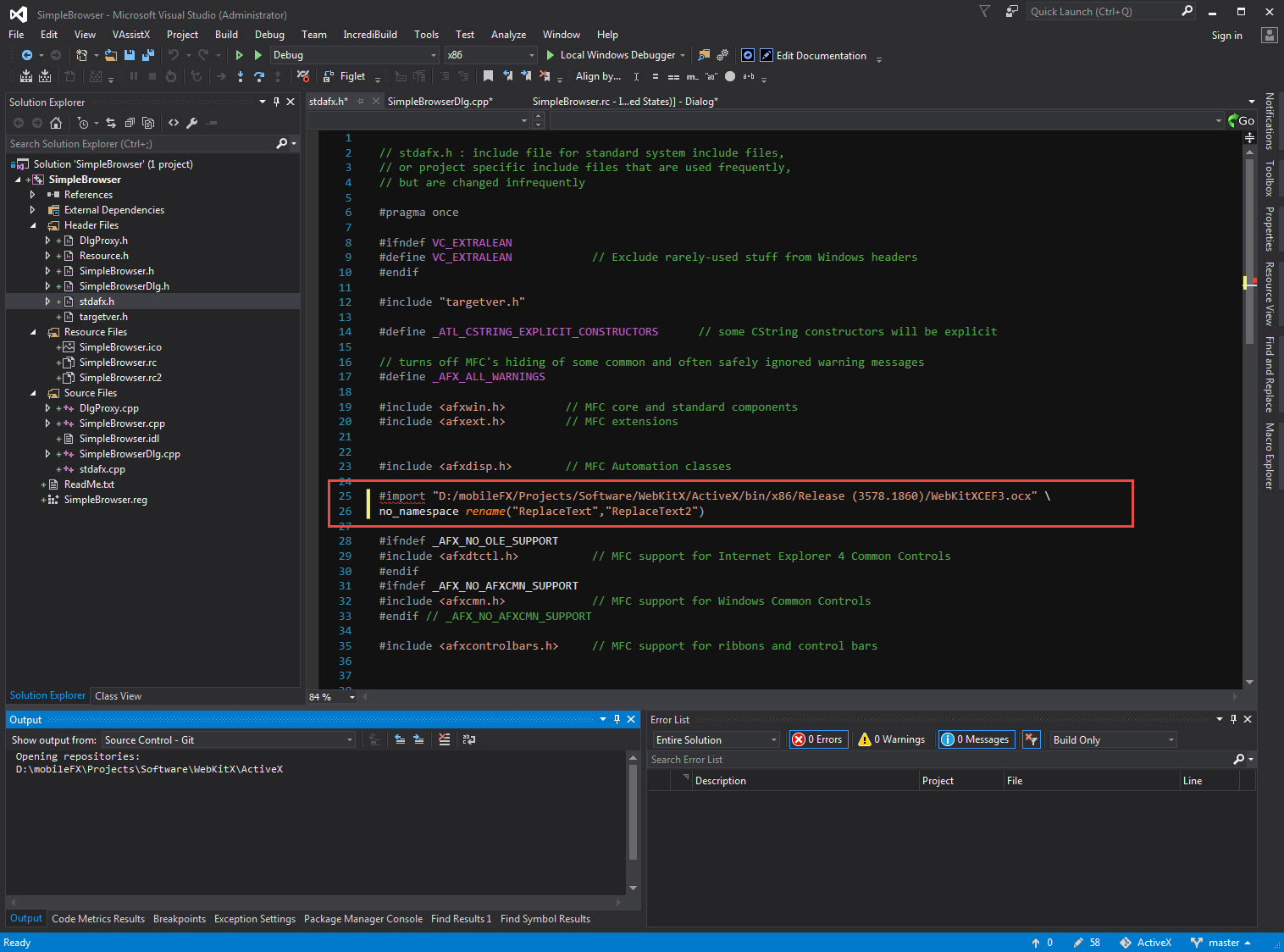Toggle the 0 Errors filter button
The width and height of the screenshot is (1284, 952).
click(x=818, y=739)
